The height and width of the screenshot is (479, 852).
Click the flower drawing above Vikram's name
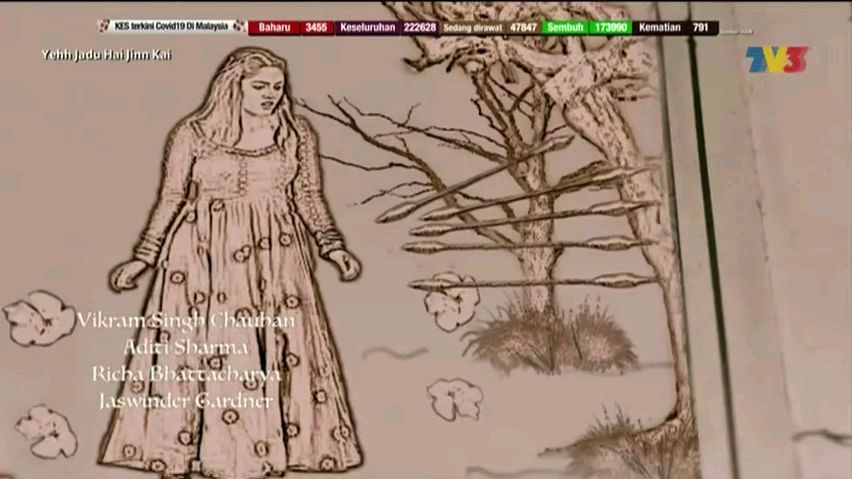[38, 317]
